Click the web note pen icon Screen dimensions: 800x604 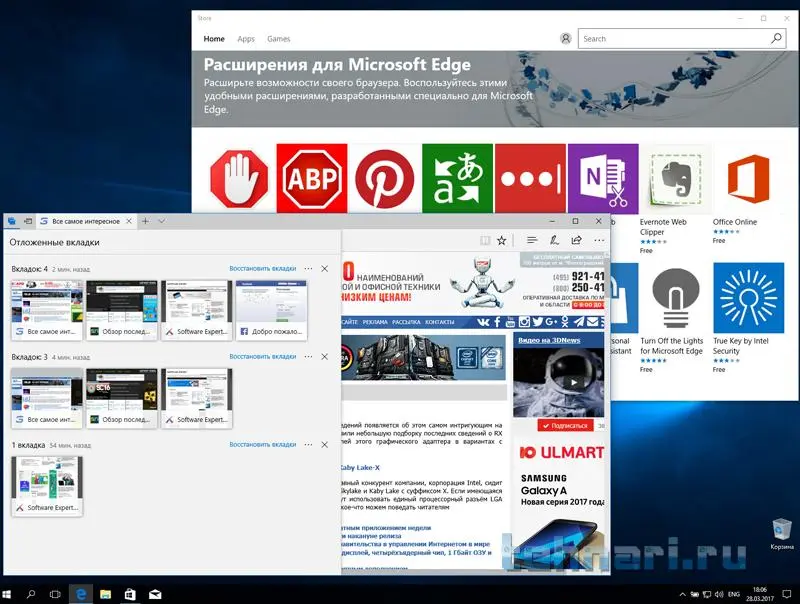pyautogui.click(x=554, y=240)
